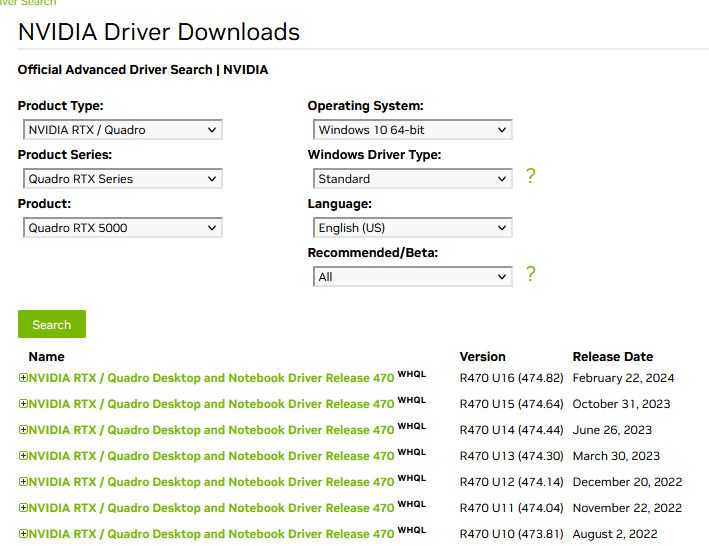This screenshot has height=546, width=709.
Task: Expand the R470 U11 driver row
Action: click(23, 508)
